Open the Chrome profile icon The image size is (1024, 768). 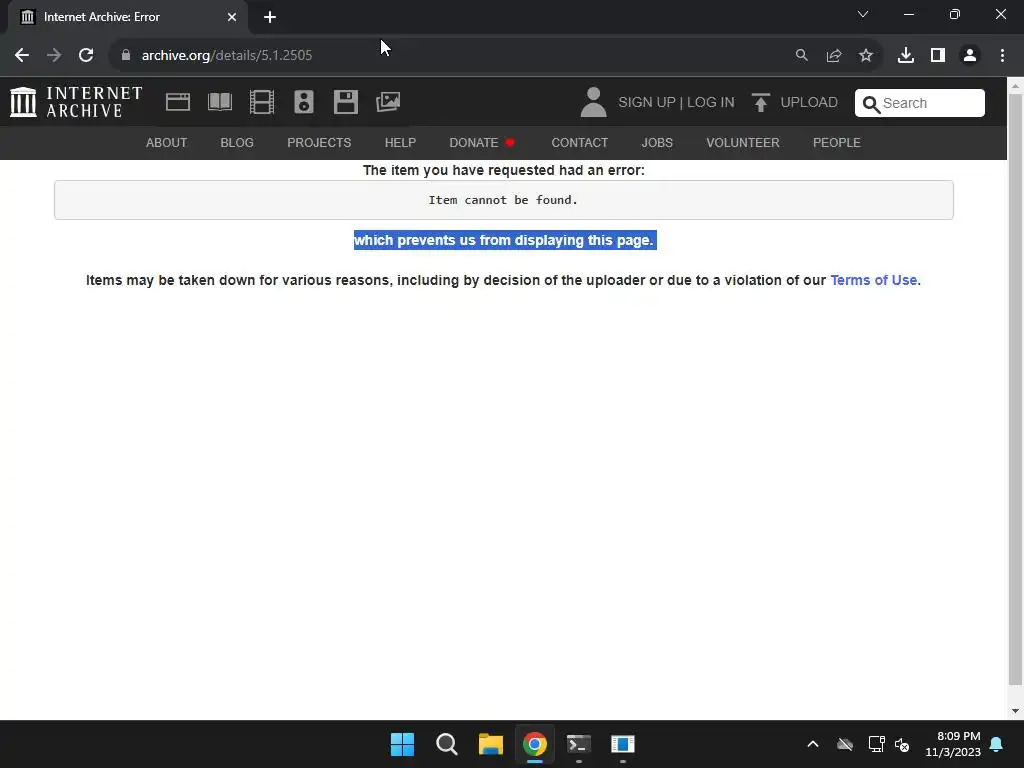(x=970, y=55)
